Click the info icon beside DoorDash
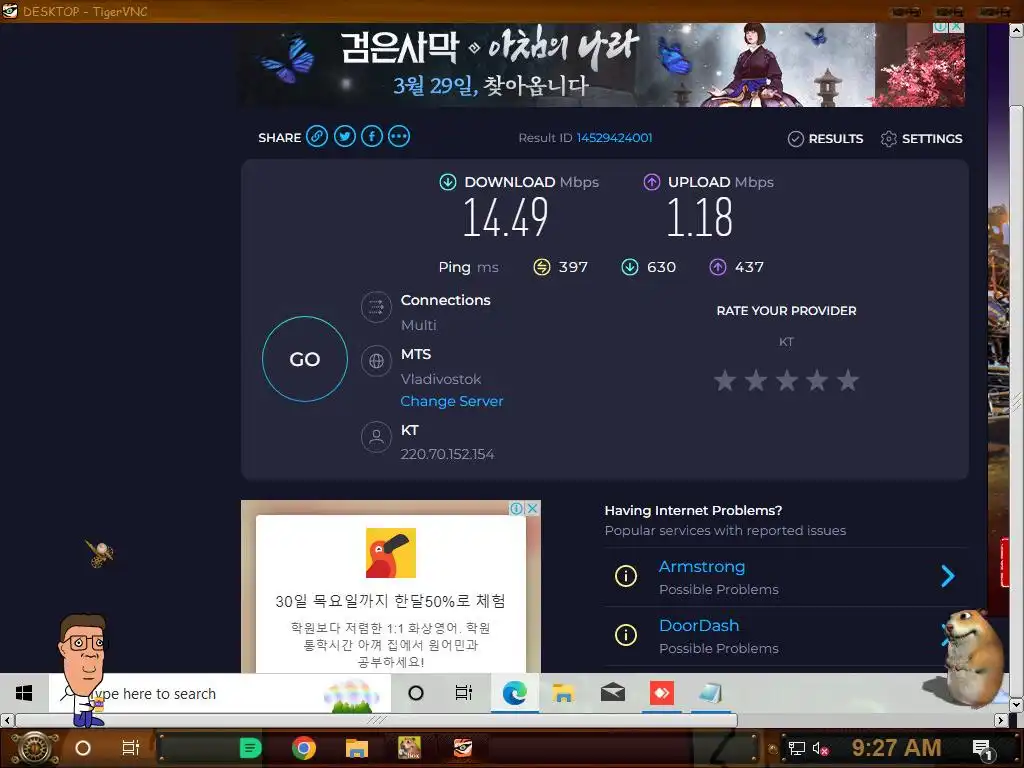Viewport: 1024px width, 768px height. [x=626, y=635]
